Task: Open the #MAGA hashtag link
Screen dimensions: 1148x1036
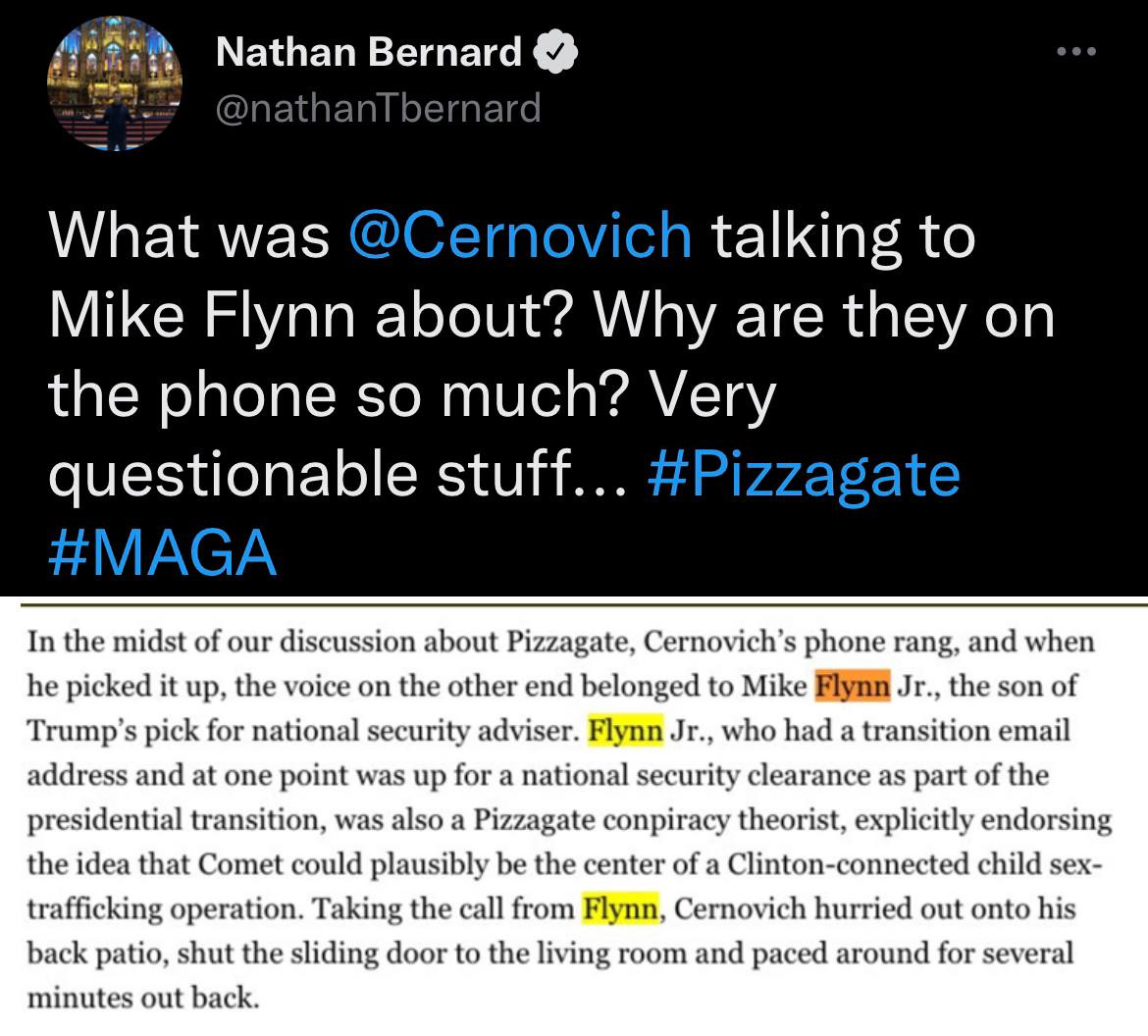Action: pyautogui.click(x=162, y=552)
